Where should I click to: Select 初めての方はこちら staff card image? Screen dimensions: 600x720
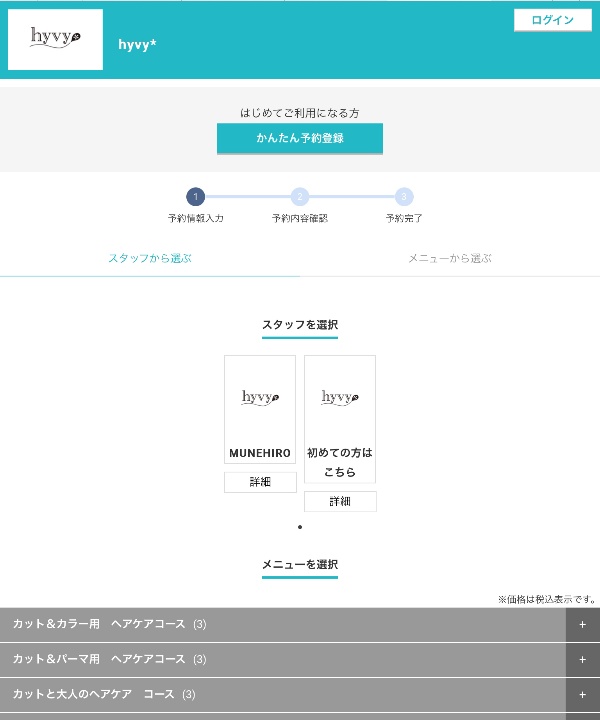(340, 398)
